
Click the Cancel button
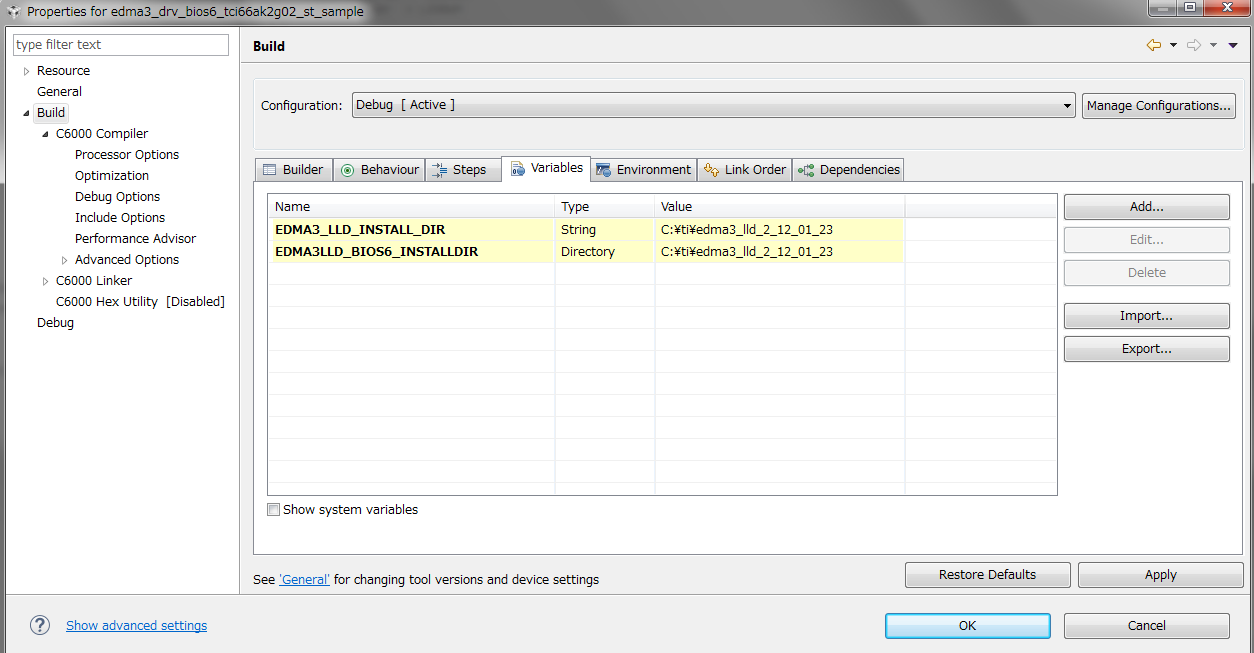[x=1147, y=626]
